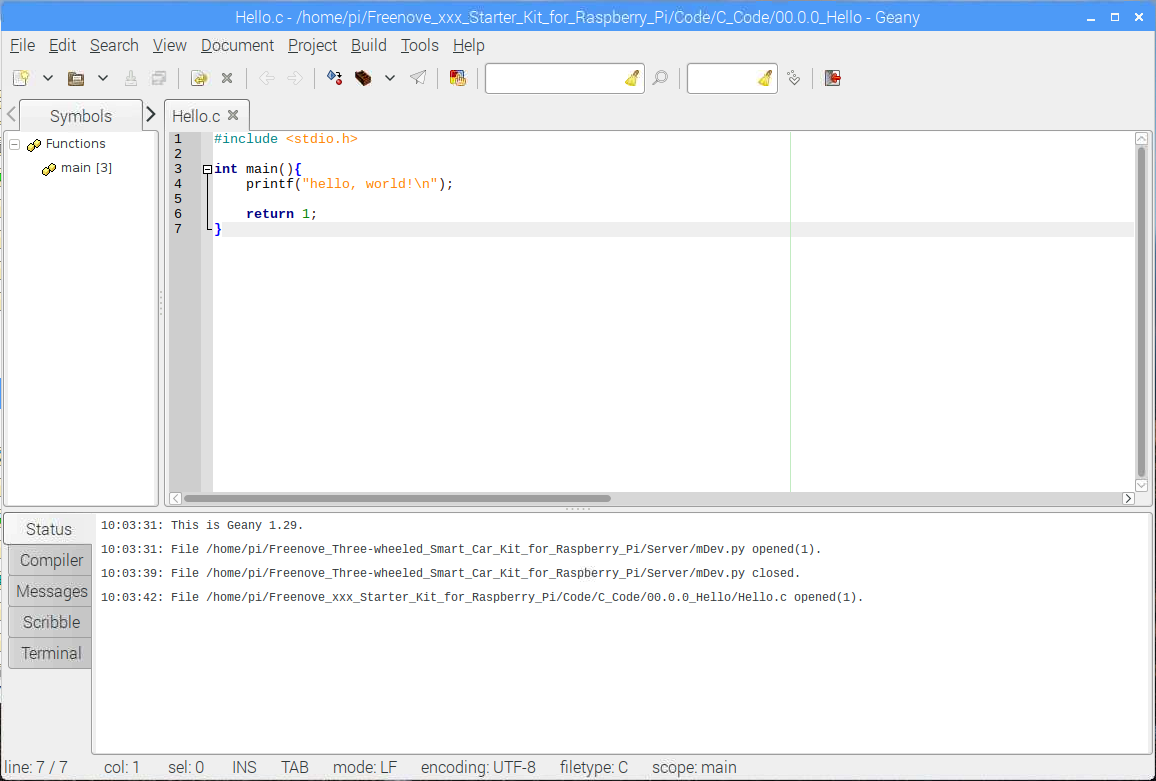Open the recent files dropdown arrow
The image size is (1156, 781).
pyautogui.click(x=102, y=78)
